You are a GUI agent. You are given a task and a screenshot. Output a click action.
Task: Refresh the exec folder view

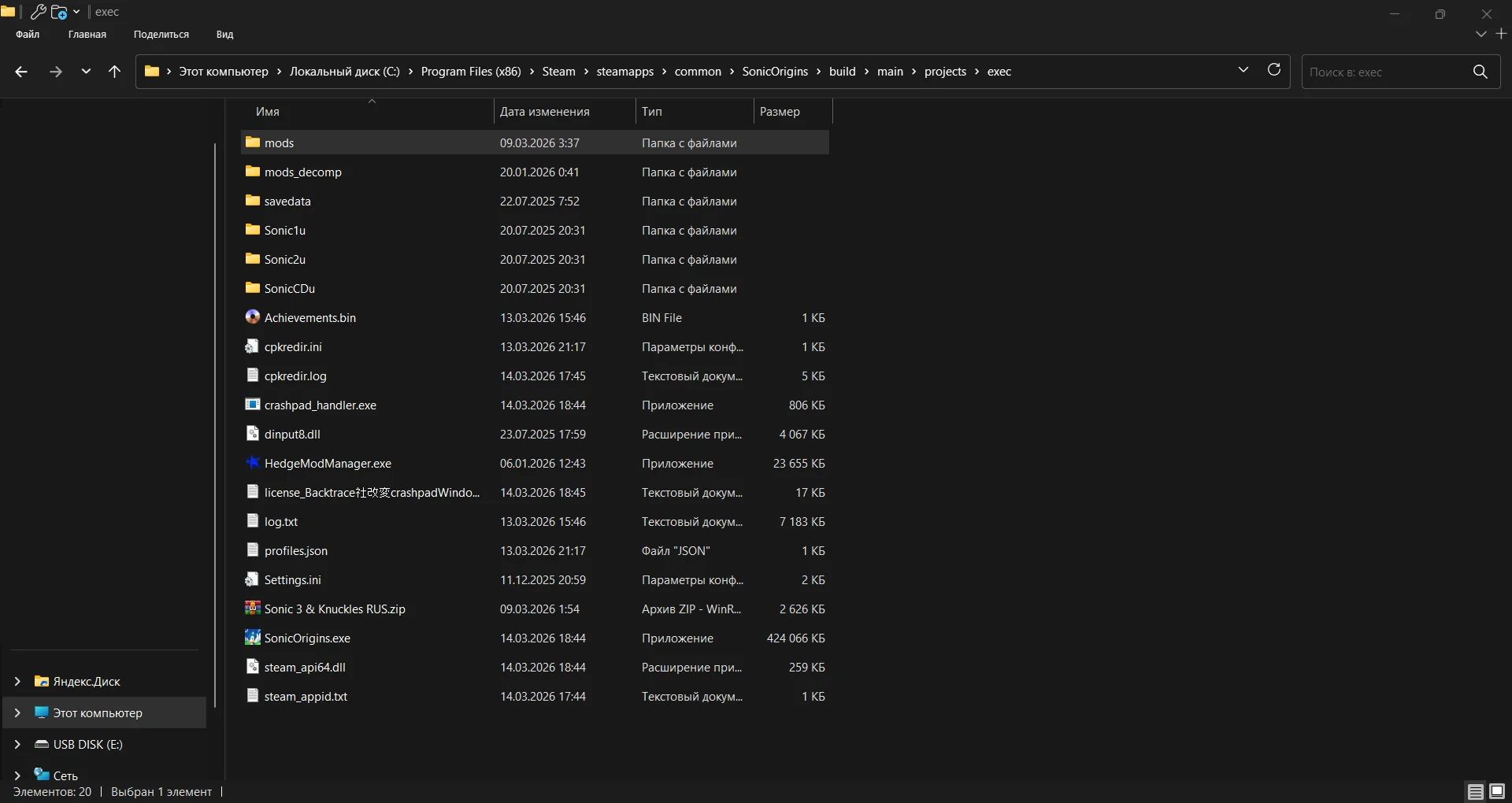[x=1273, y=70]
